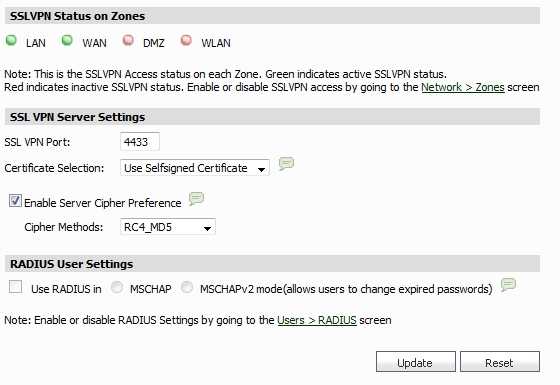This screenshot has height=385, width=560.
Task: Open the Certificate Selection help comment icon
Action: 286,164
